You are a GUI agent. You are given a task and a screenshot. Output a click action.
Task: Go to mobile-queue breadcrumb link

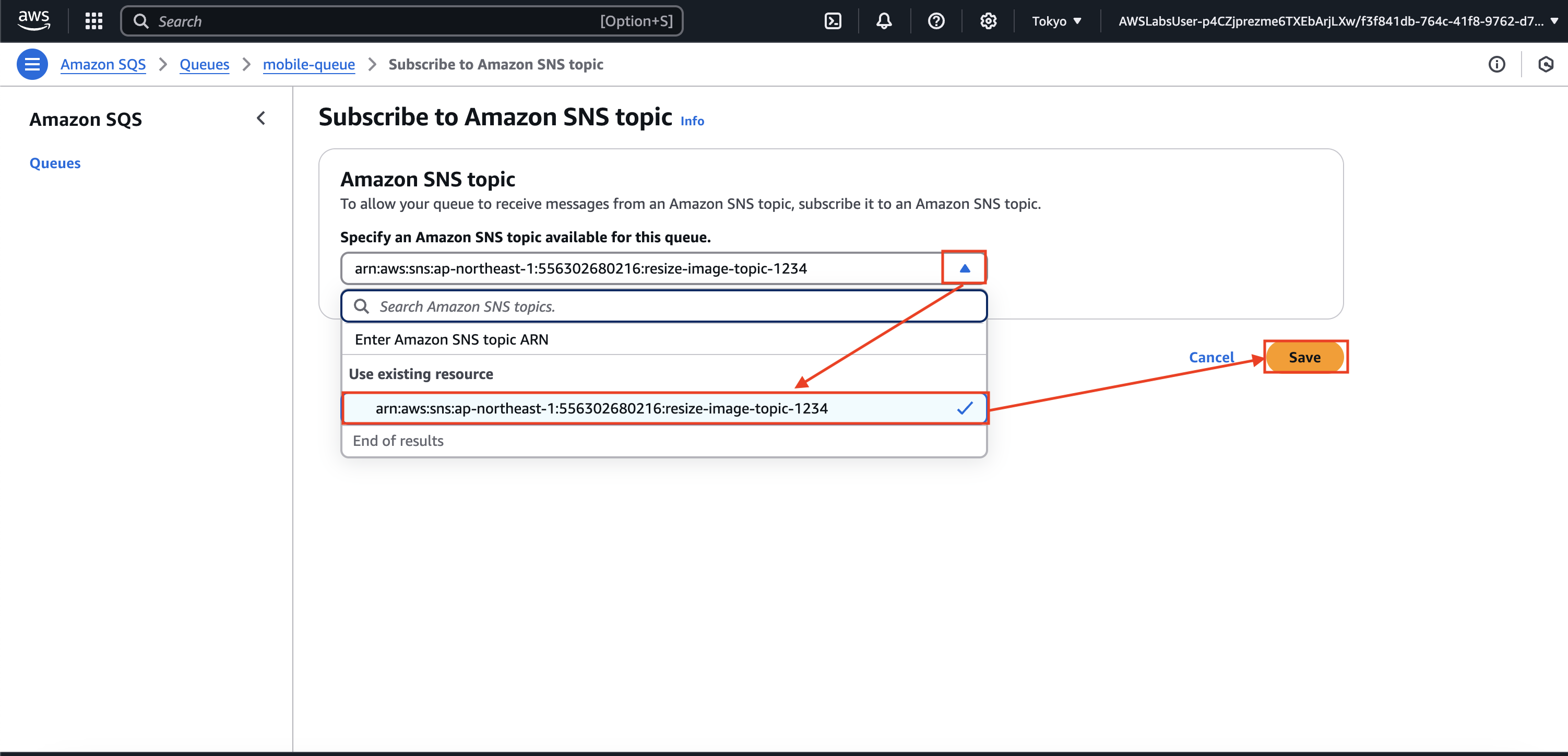(x=308, y=64)
